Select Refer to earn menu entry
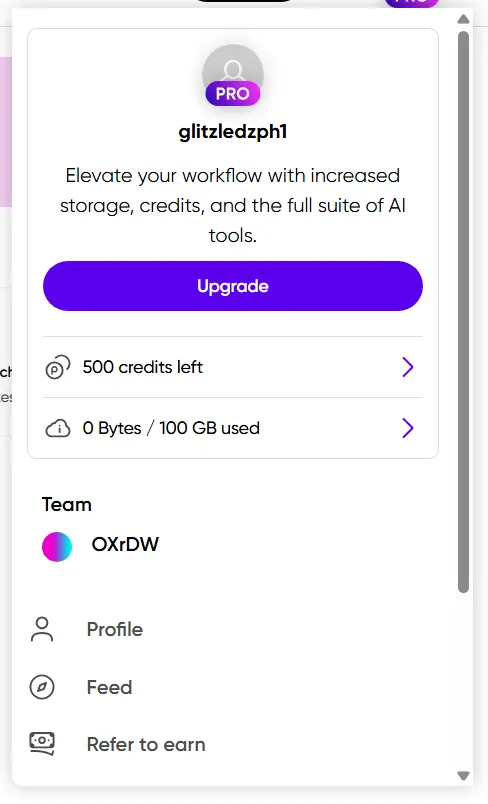488x804 pixels. [233, 745]
